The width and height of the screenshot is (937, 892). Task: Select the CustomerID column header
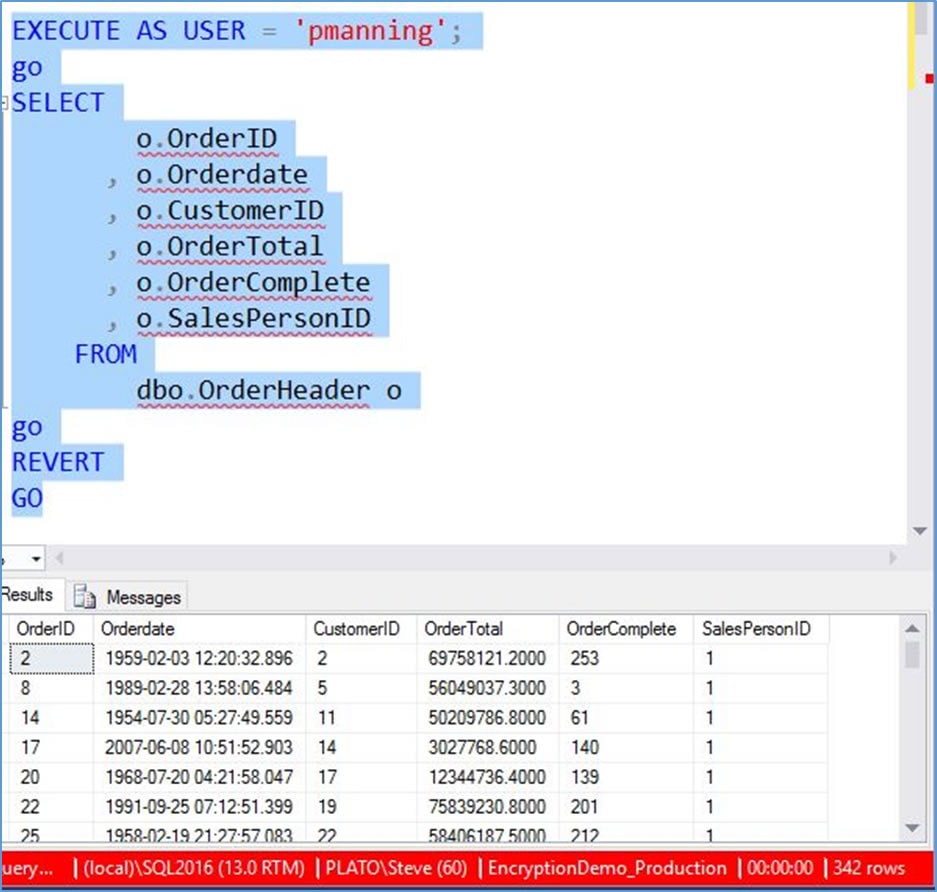point(357,629)
